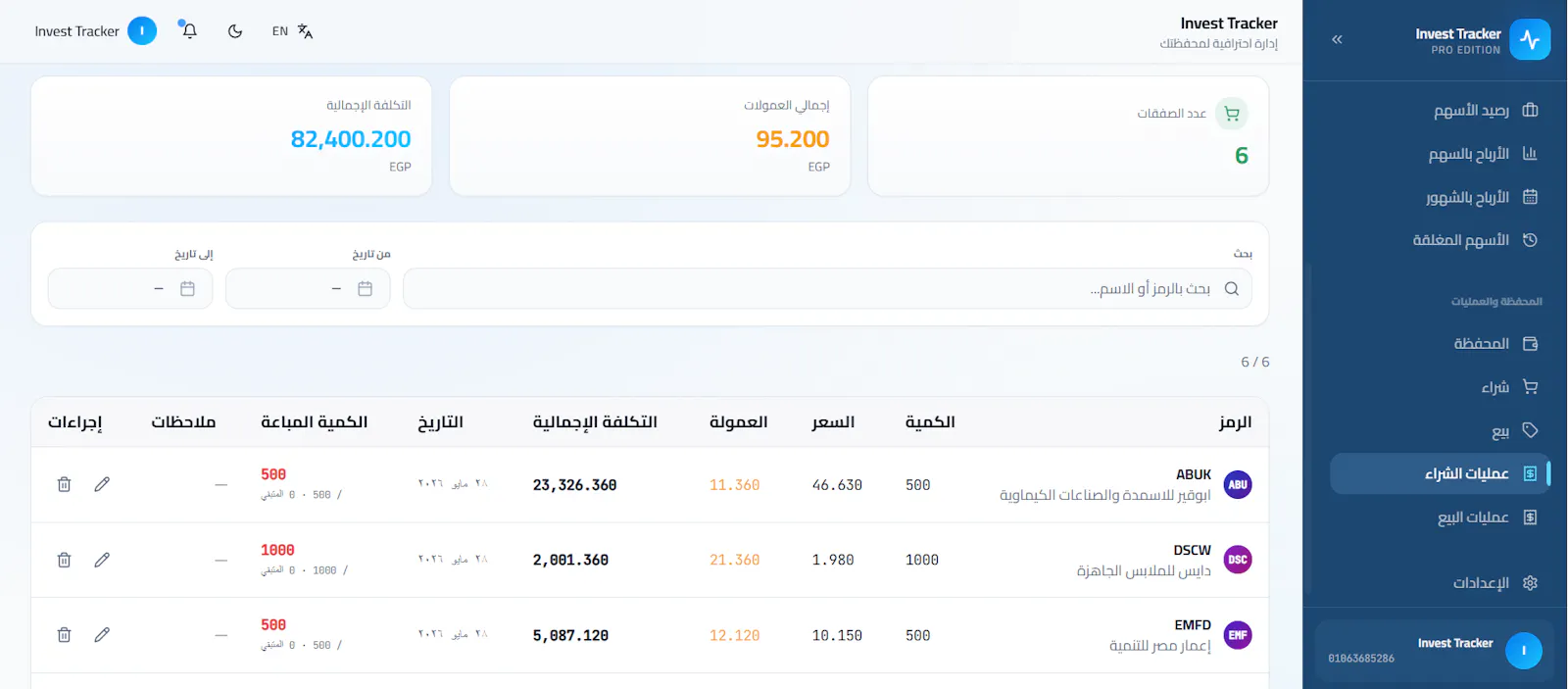
Task: Click the Invest Tracker pulse logo icon
Action: click(x=1530, y=40)
